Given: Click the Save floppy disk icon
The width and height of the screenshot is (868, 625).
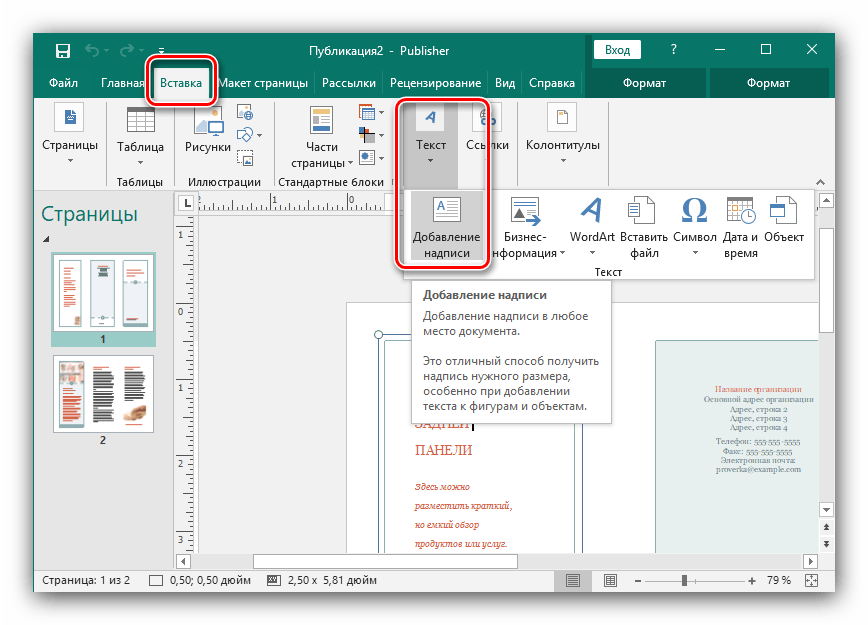Looking at the screenshot, I should click(63, 51).
